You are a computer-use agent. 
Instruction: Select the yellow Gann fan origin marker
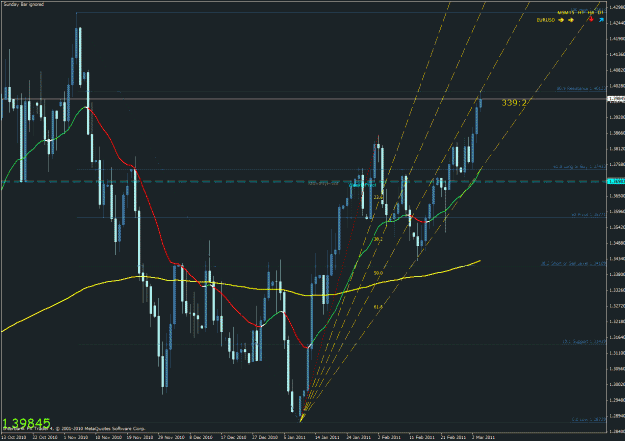pyautogui.click(x=302, y=417)
